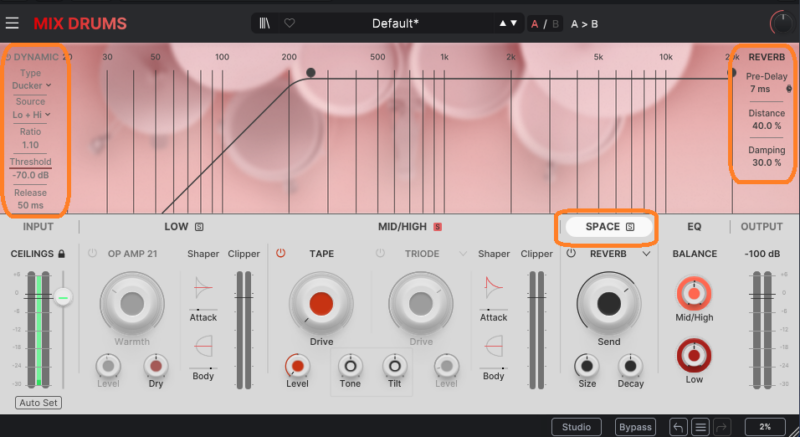Screen dimensions: 800x437
Task: Open the hamburger main menu
Action: tap(12, 22)
